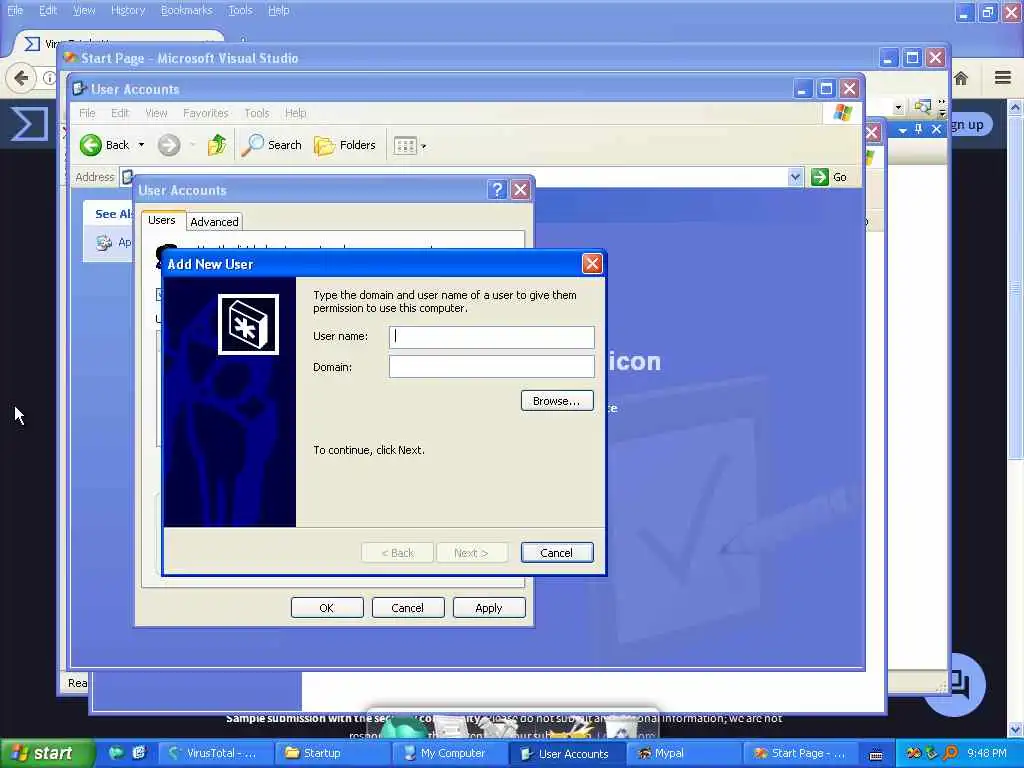The height and width of the screenshot is (768, 1024).
Task: Click the Folders toolbar button
Action: [x=345, y=145]
